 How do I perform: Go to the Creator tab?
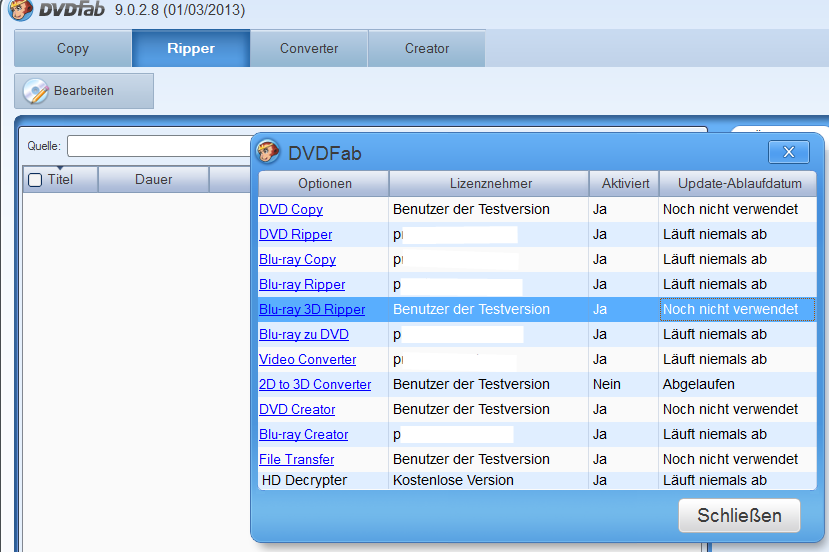click(427, 48)
